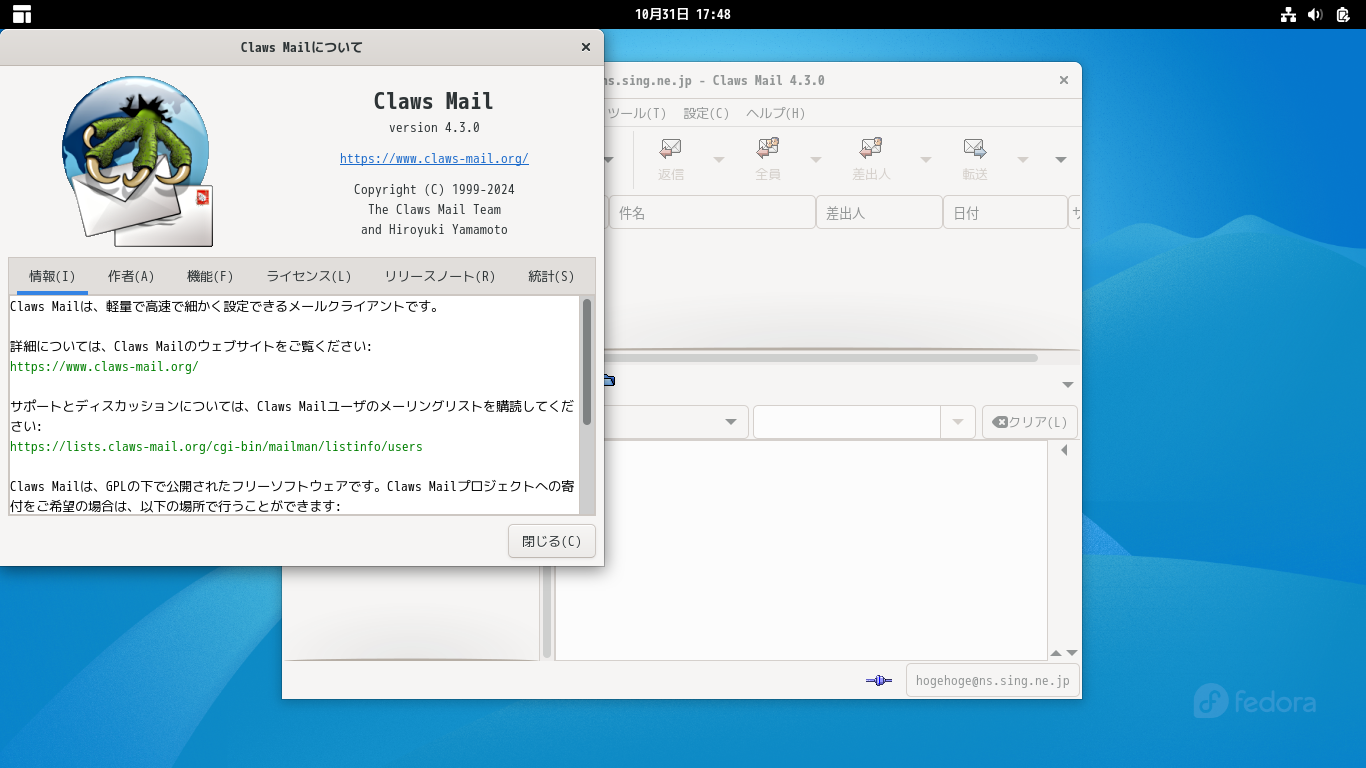Click the left-pointing arrow icon beside message view
This screenshot has width=1366, height=768.
1064,451
